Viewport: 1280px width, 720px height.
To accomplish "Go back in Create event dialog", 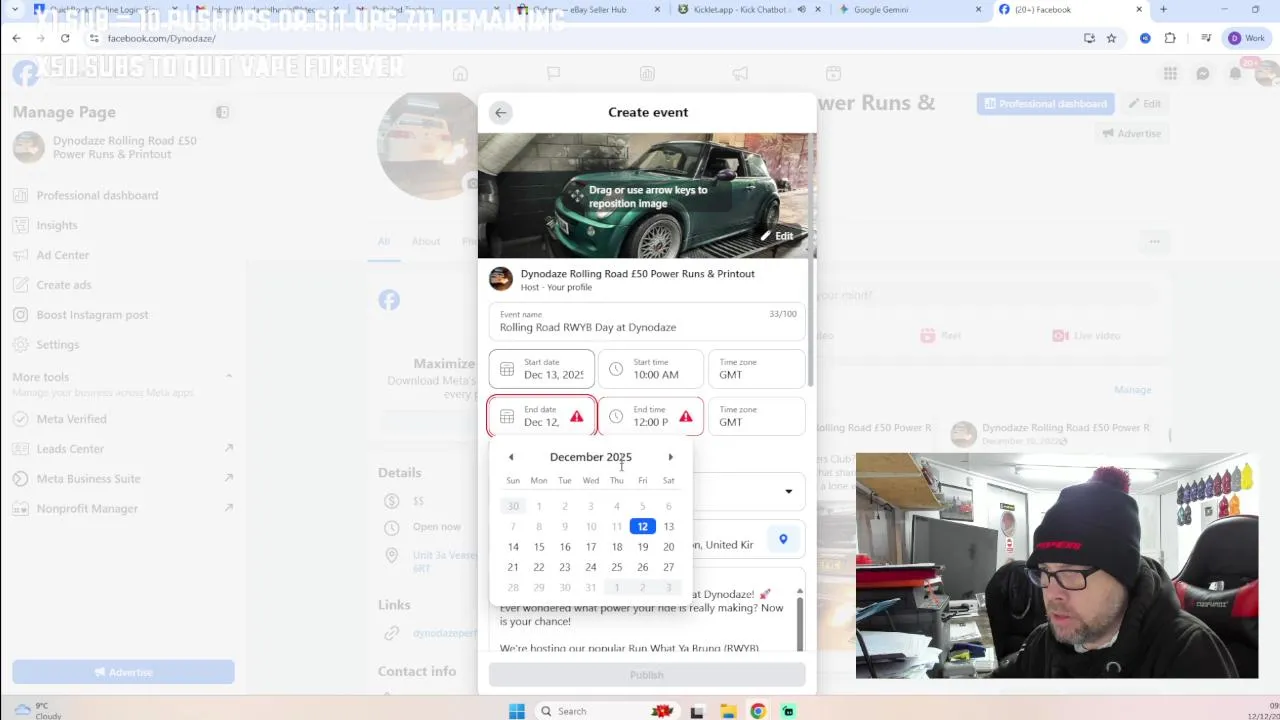I will tap(500, 112).
